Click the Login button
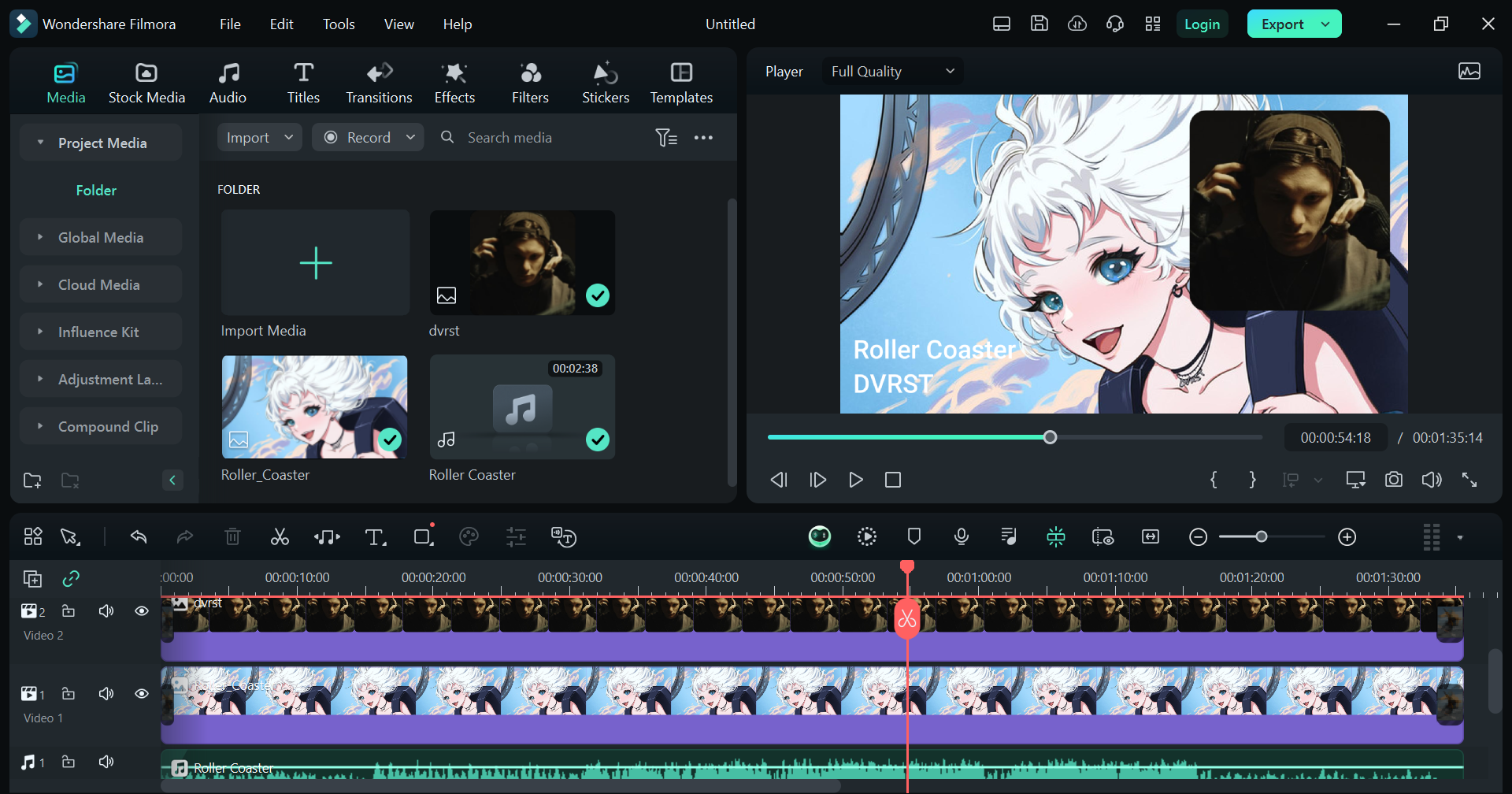1512x794 pixels. [1202, 24]
